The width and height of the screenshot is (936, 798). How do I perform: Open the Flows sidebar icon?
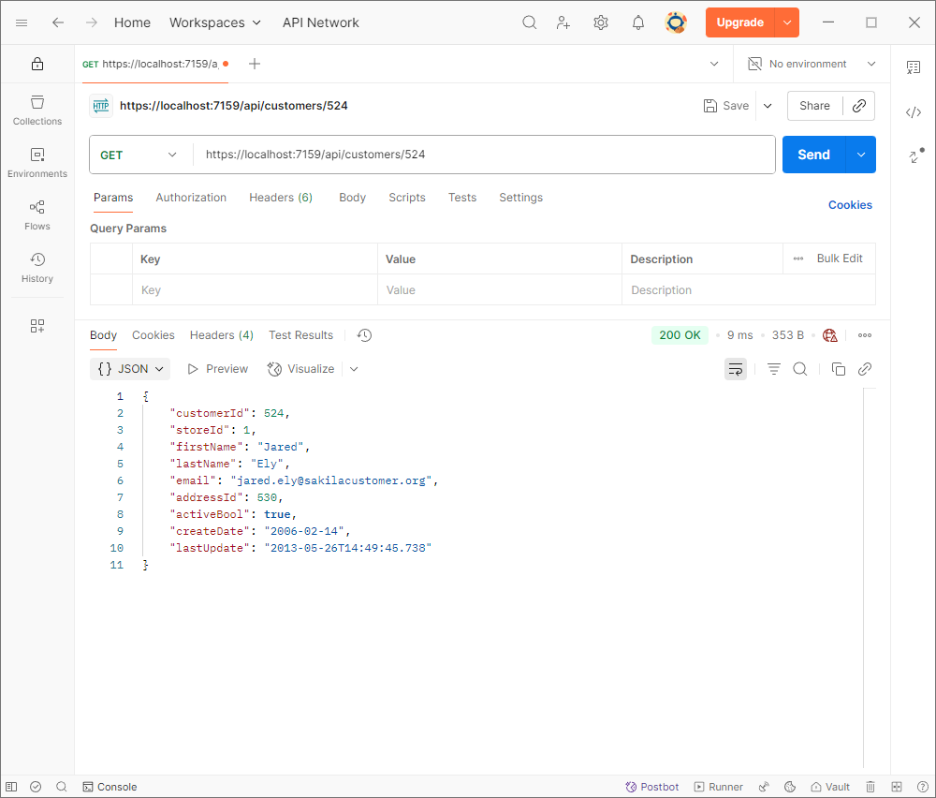point(37,215)
